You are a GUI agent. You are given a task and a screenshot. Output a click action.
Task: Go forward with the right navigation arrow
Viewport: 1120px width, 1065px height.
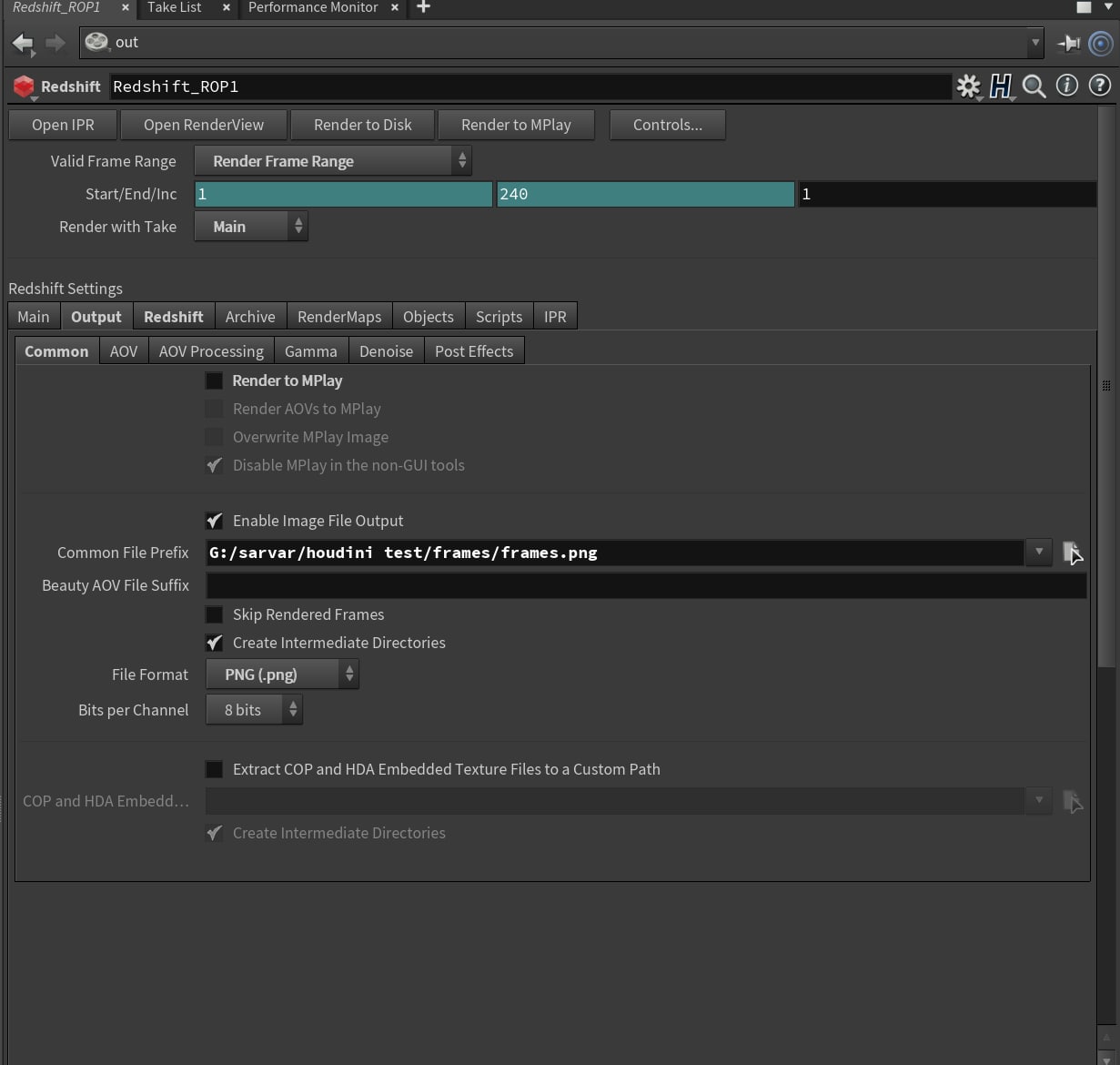pyautogui.click(x=55, y=43)
